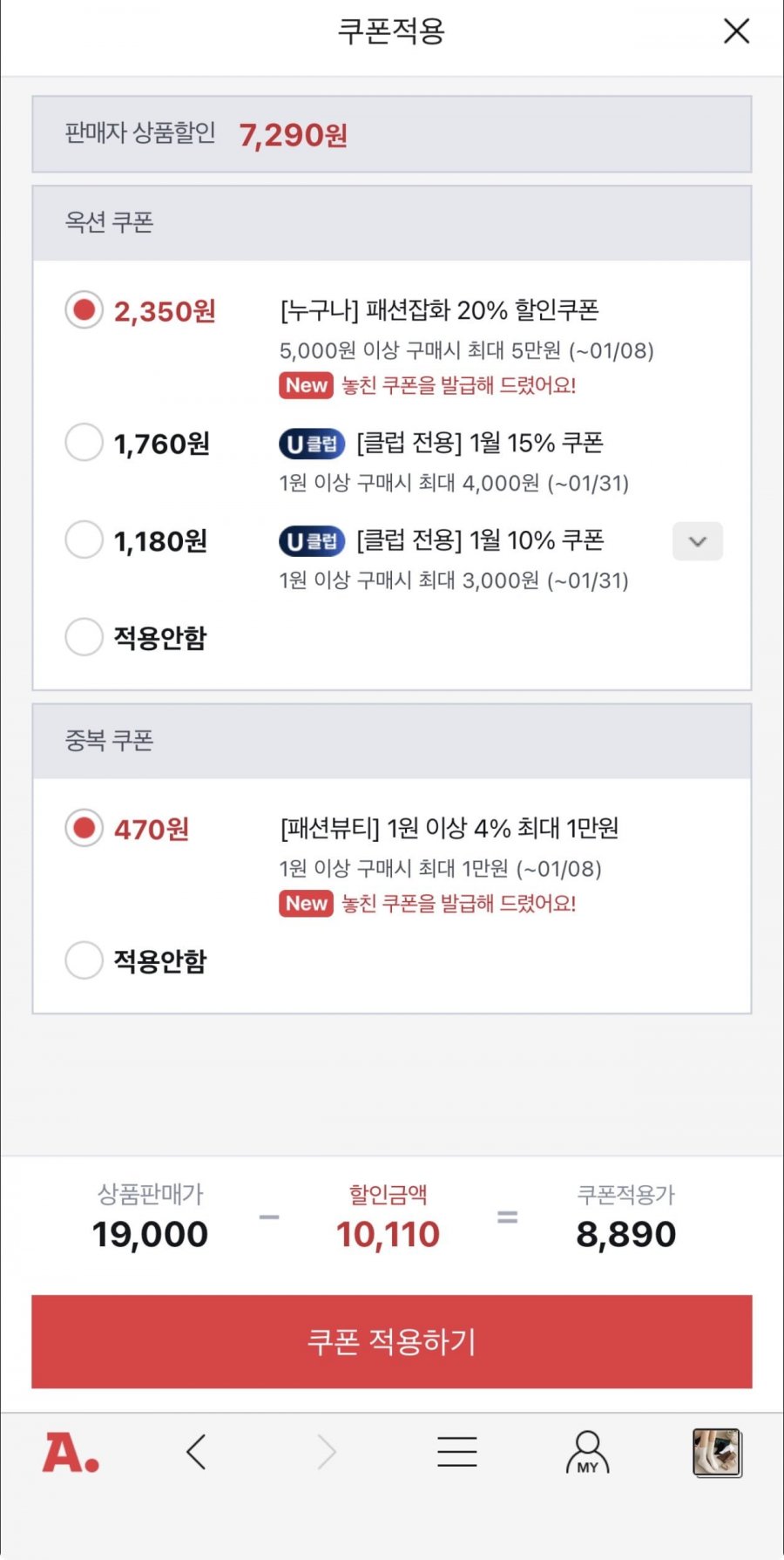Tap the forward arrow navigation icon
Image resolution: width=784 pixels, height=1560 pixels.
[x=327, y=1452]
